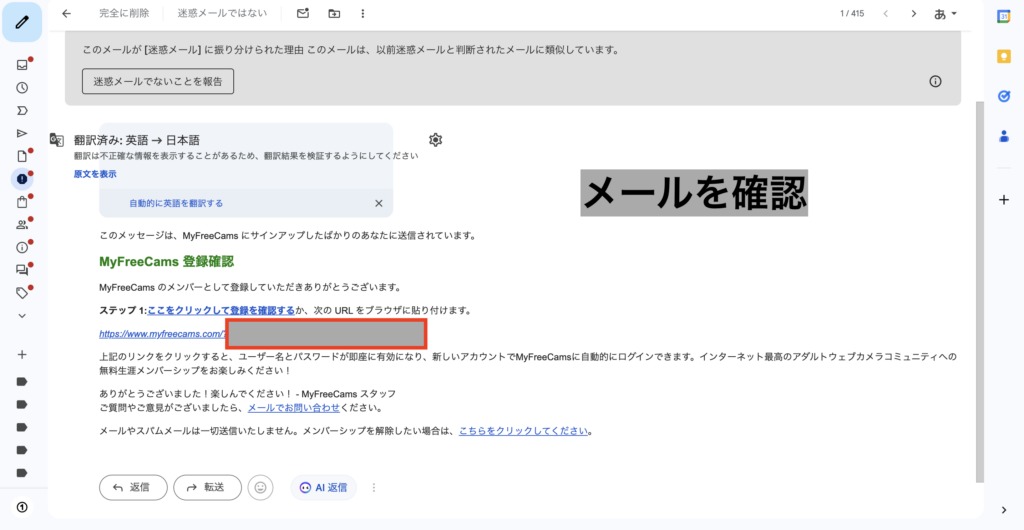Click the 1 / 415 message counter
The width and height of the screenshot is (1024, 530).
pyautogui.click(x=852, y=14)
